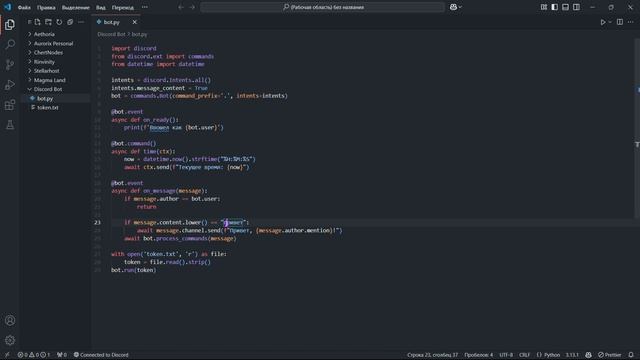Viewport: 640px width, 360px height.
Task: Click the ports forwarded indicator in status bar
Action: click(x=62, y=355)
